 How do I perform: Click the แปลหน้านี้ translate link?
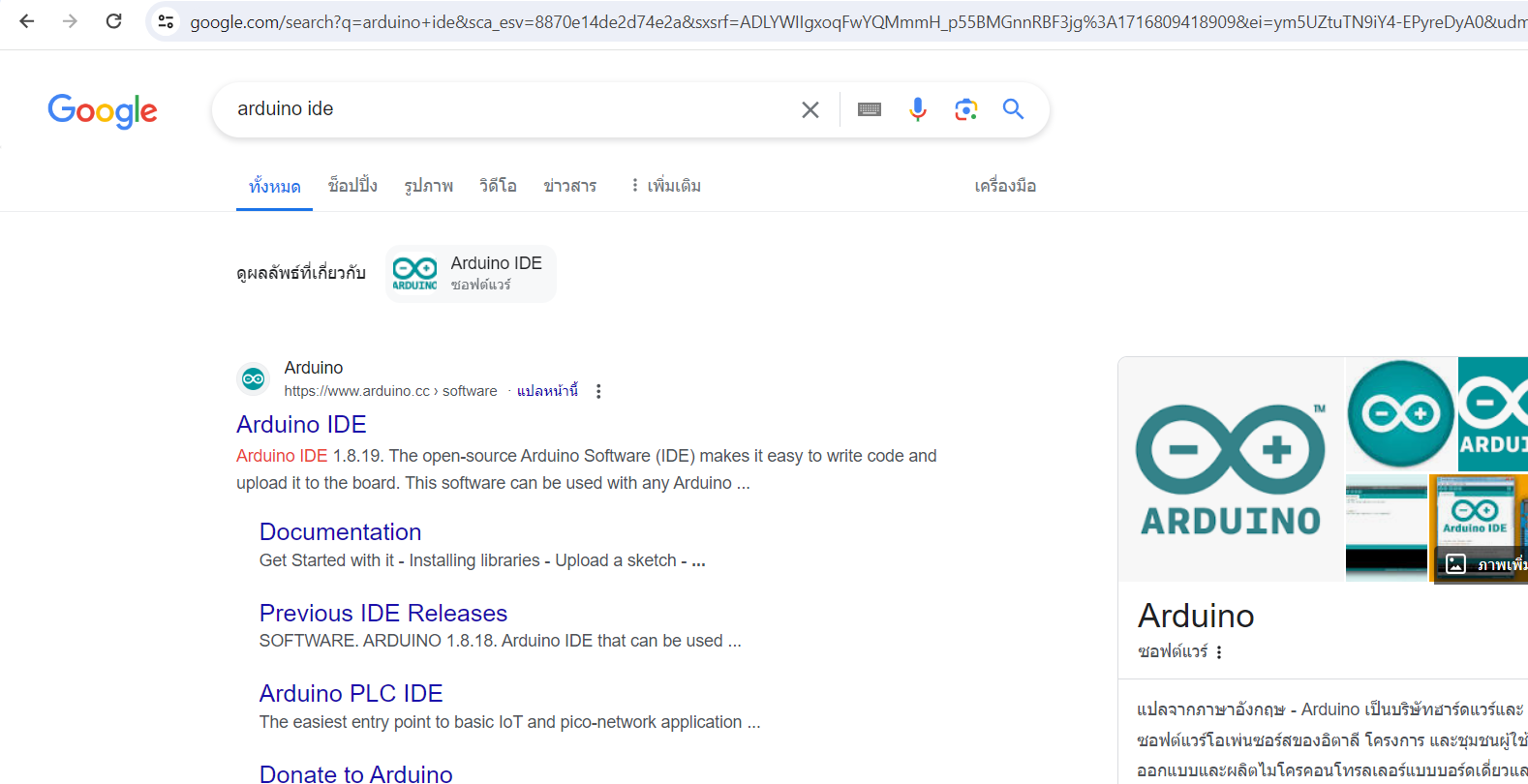point(547,391)
